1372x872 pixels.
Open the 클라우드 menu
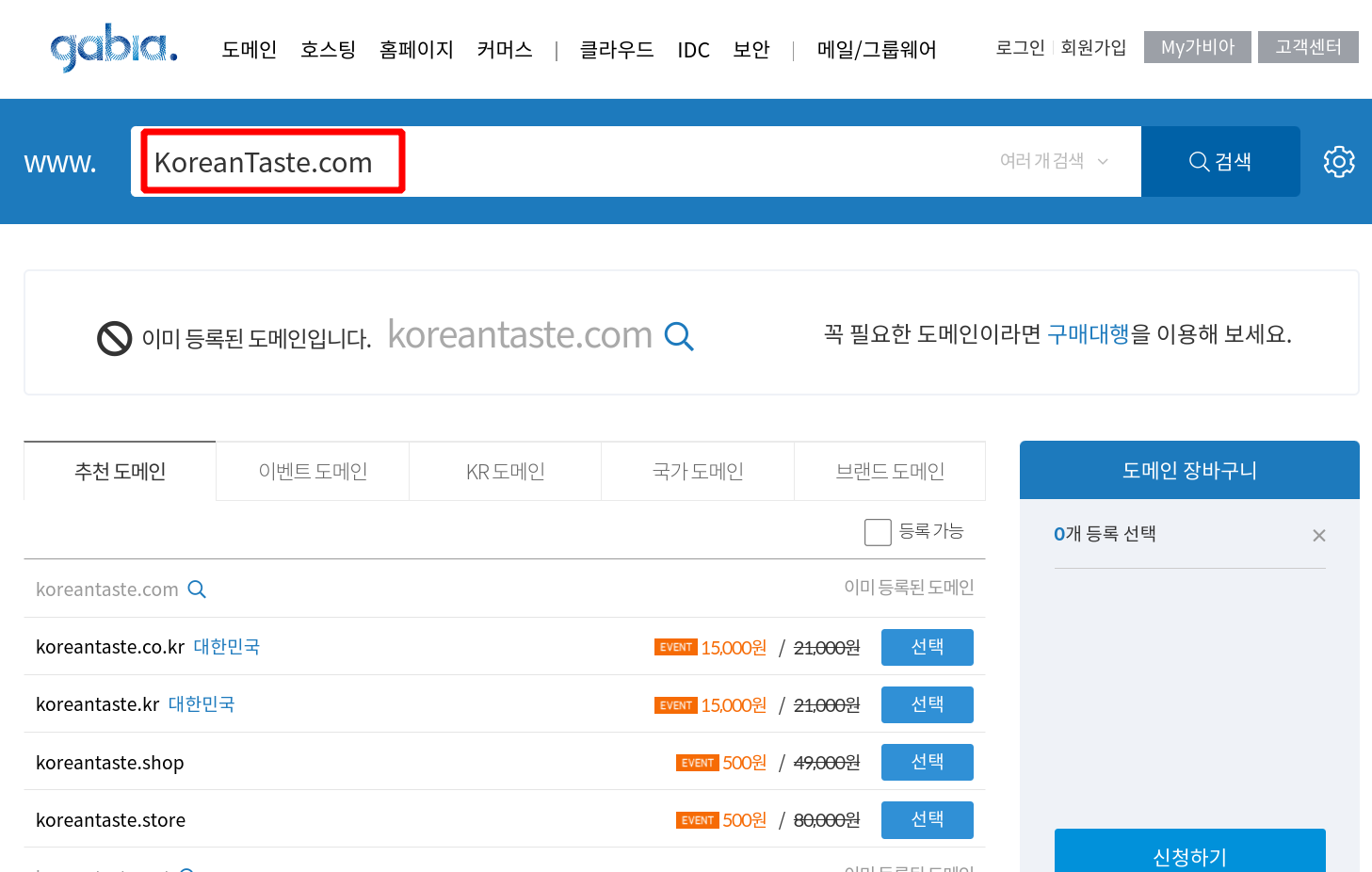pos(617,49)
